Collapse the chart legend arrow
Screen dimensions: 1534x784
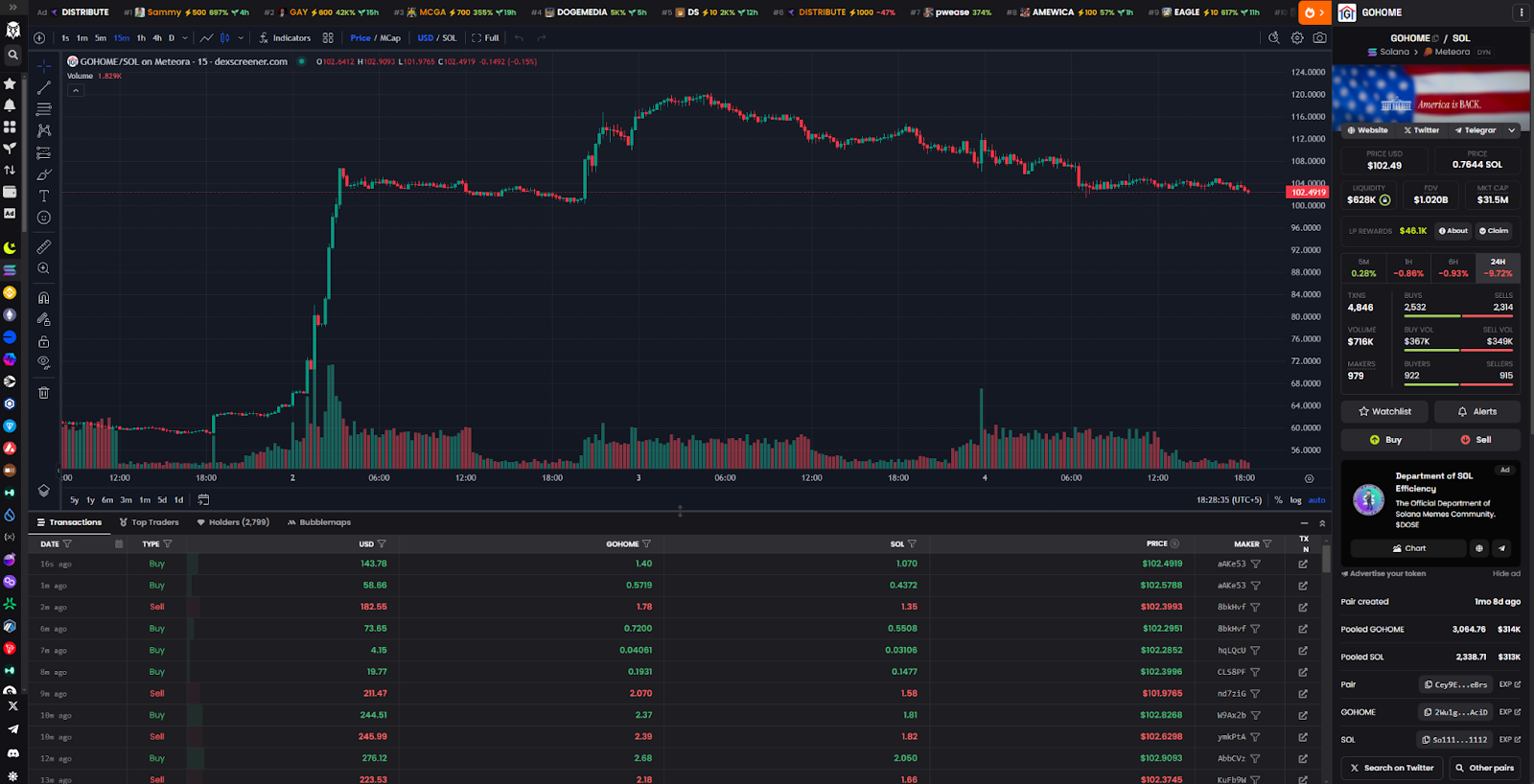pyautogui.click(x=76, y=90)
